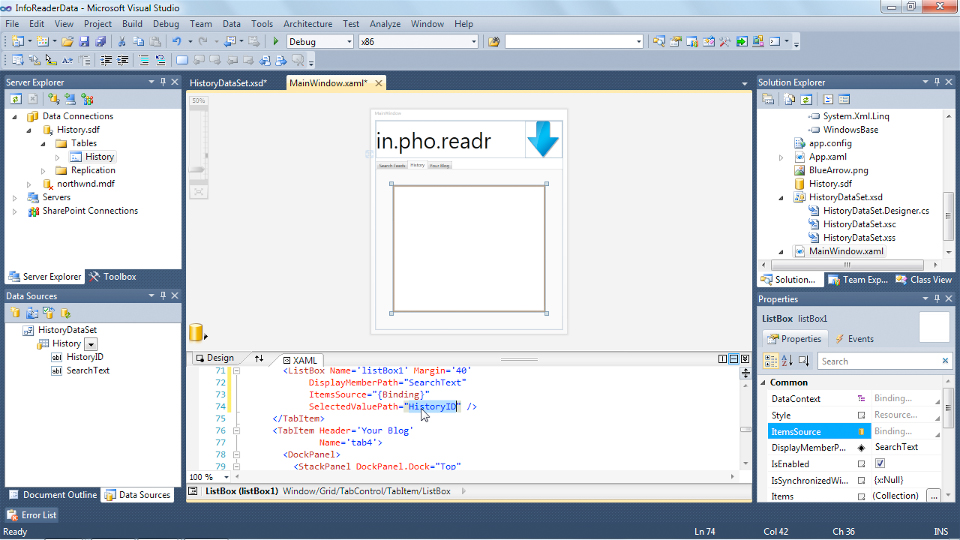Open Toolbox hammer and wrench toolbar icon

tap(725, 42)
